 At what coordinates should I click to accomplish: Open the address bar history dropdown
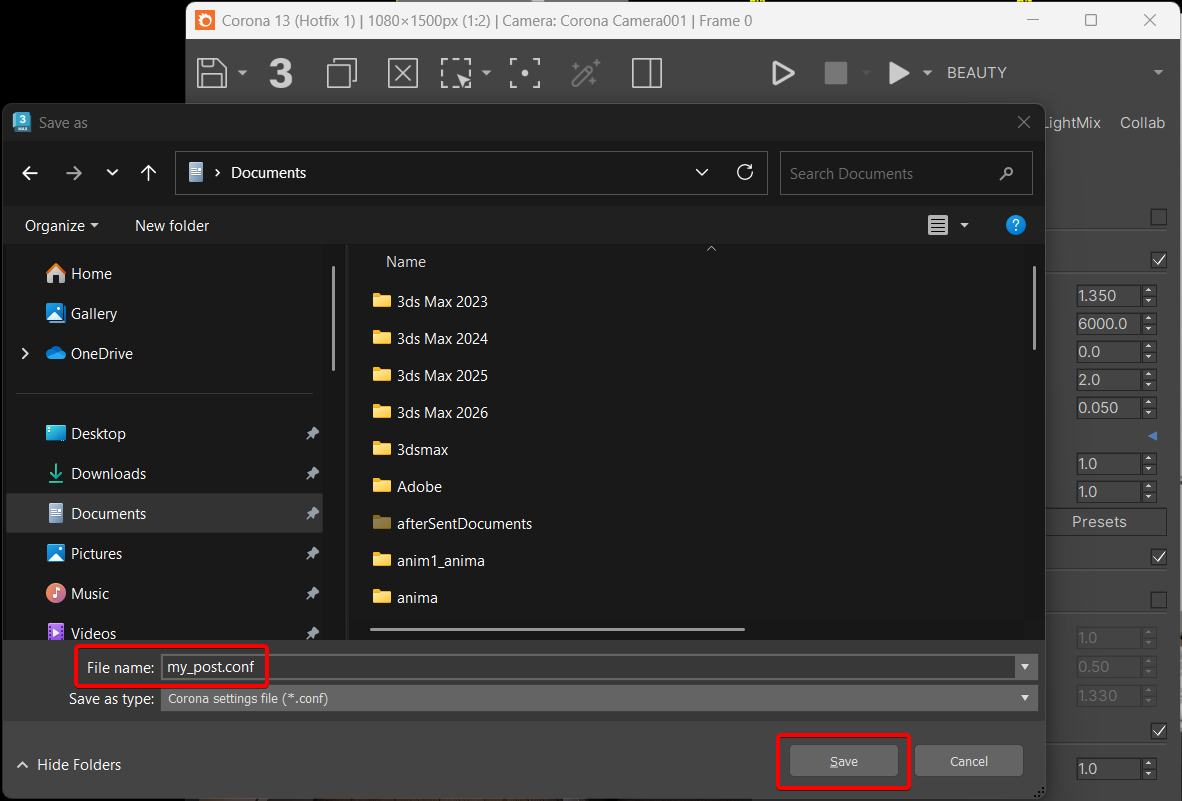point(702,173)
